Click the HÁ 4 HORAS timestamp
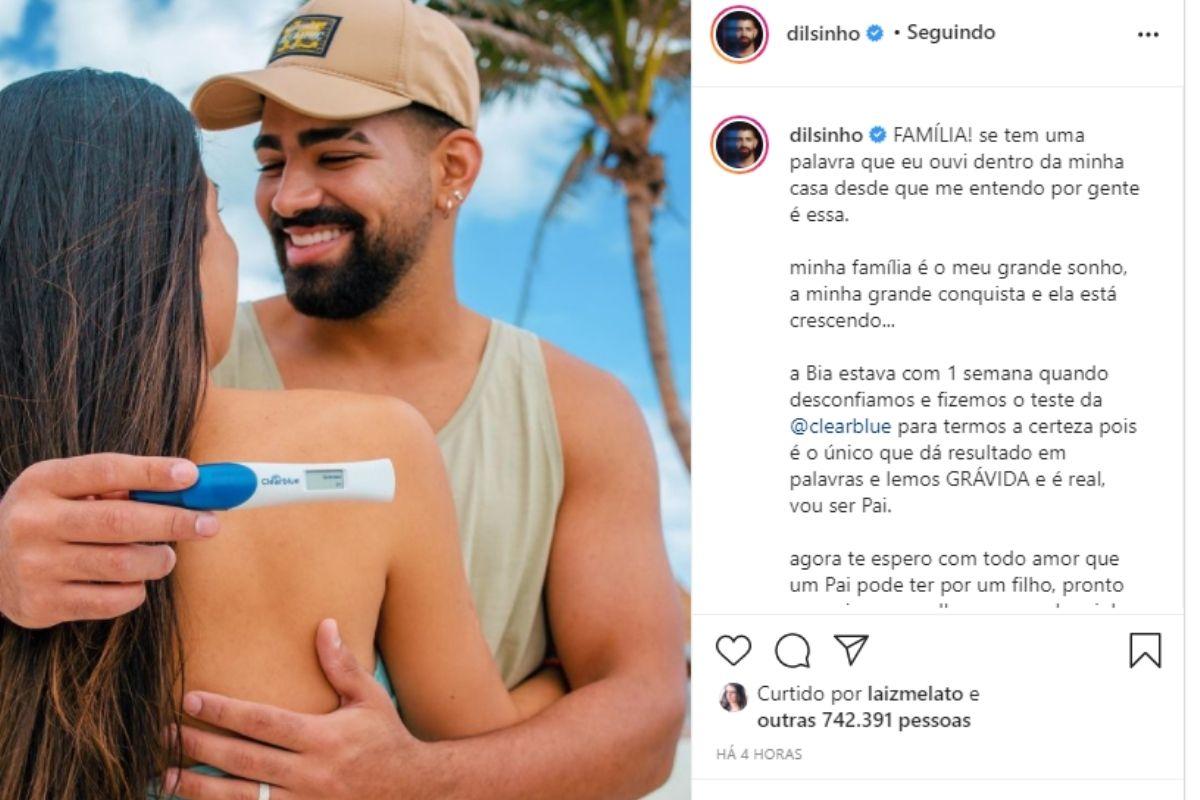The image size is (1200, 800). (759, 755)
